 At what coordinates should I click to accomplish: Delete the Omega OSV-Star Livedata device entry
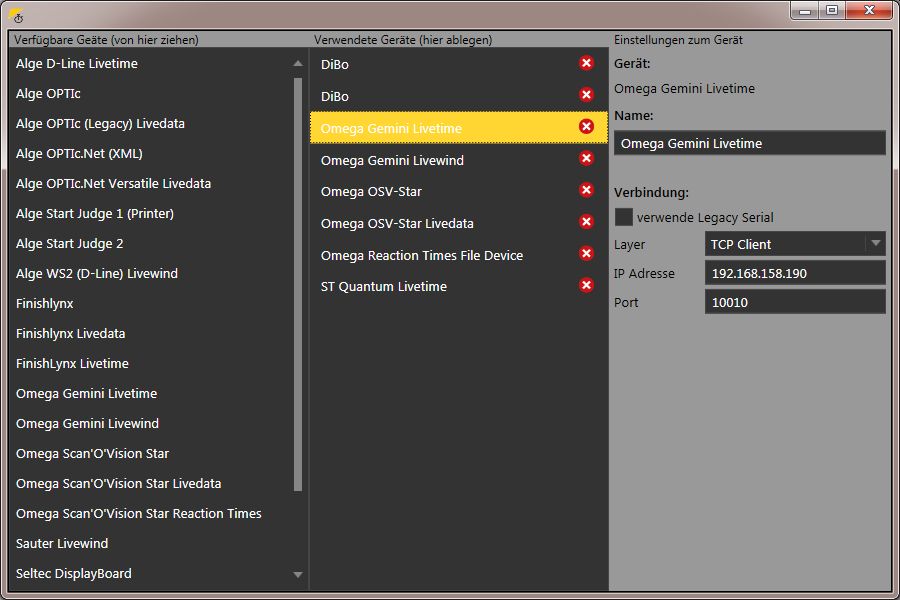tap(586, 222)
